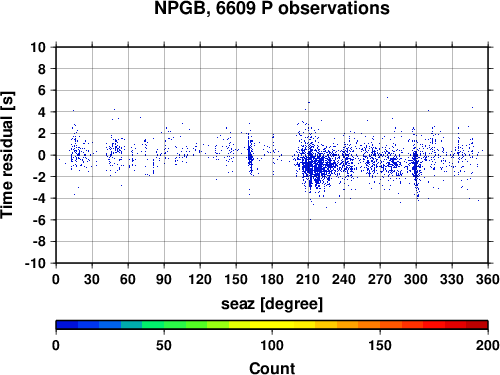Select the dark red colorbar segment at 200
Viewport: 500px width, 375px height.
click(x=477, y=325)
